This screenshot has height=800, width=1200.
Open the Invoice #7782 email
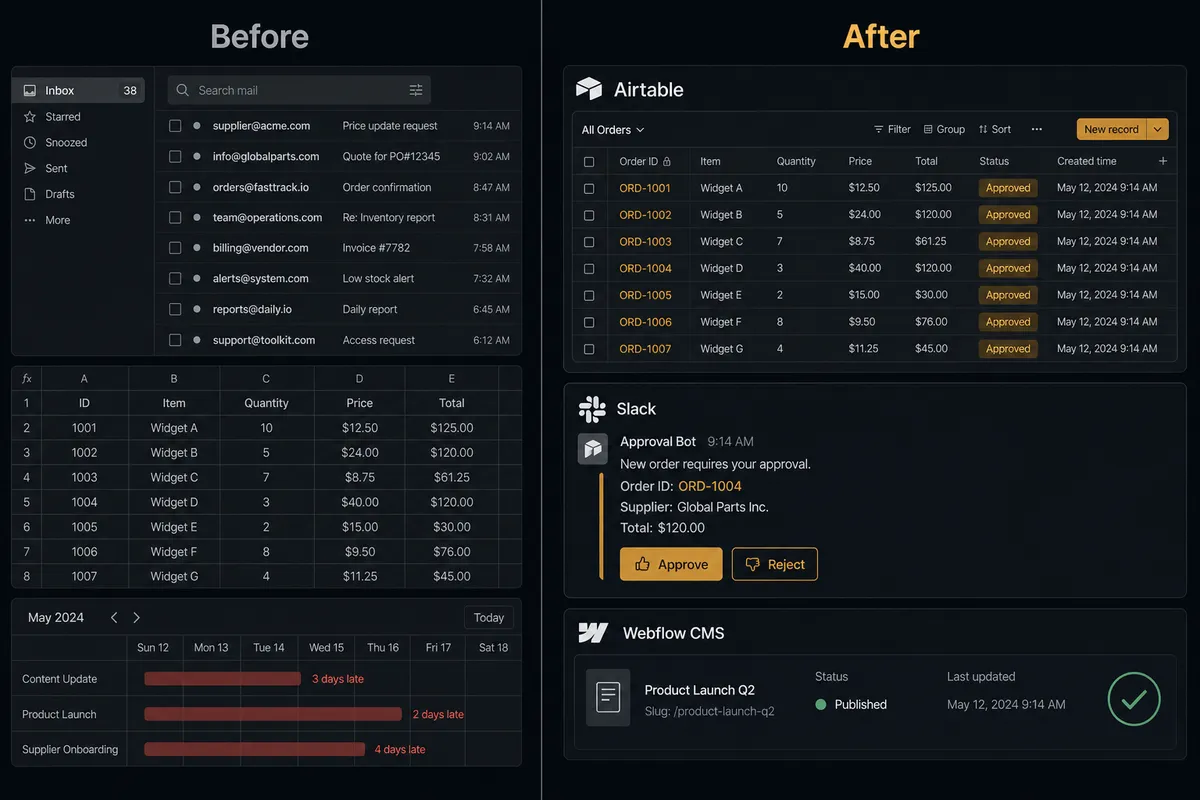pos(338,248)
